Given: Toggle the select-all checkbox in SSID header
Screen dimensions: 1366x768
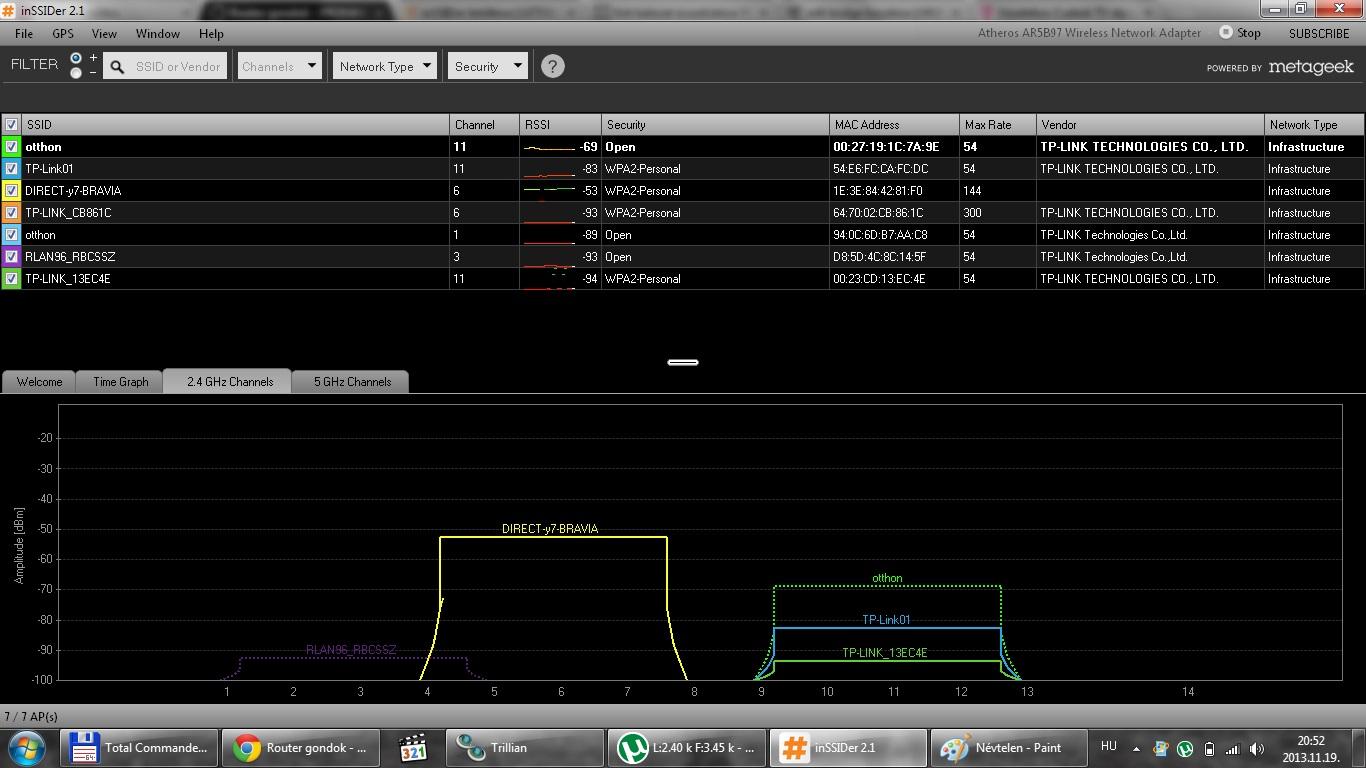Looking at the screenshot, I should pos(11,125).
